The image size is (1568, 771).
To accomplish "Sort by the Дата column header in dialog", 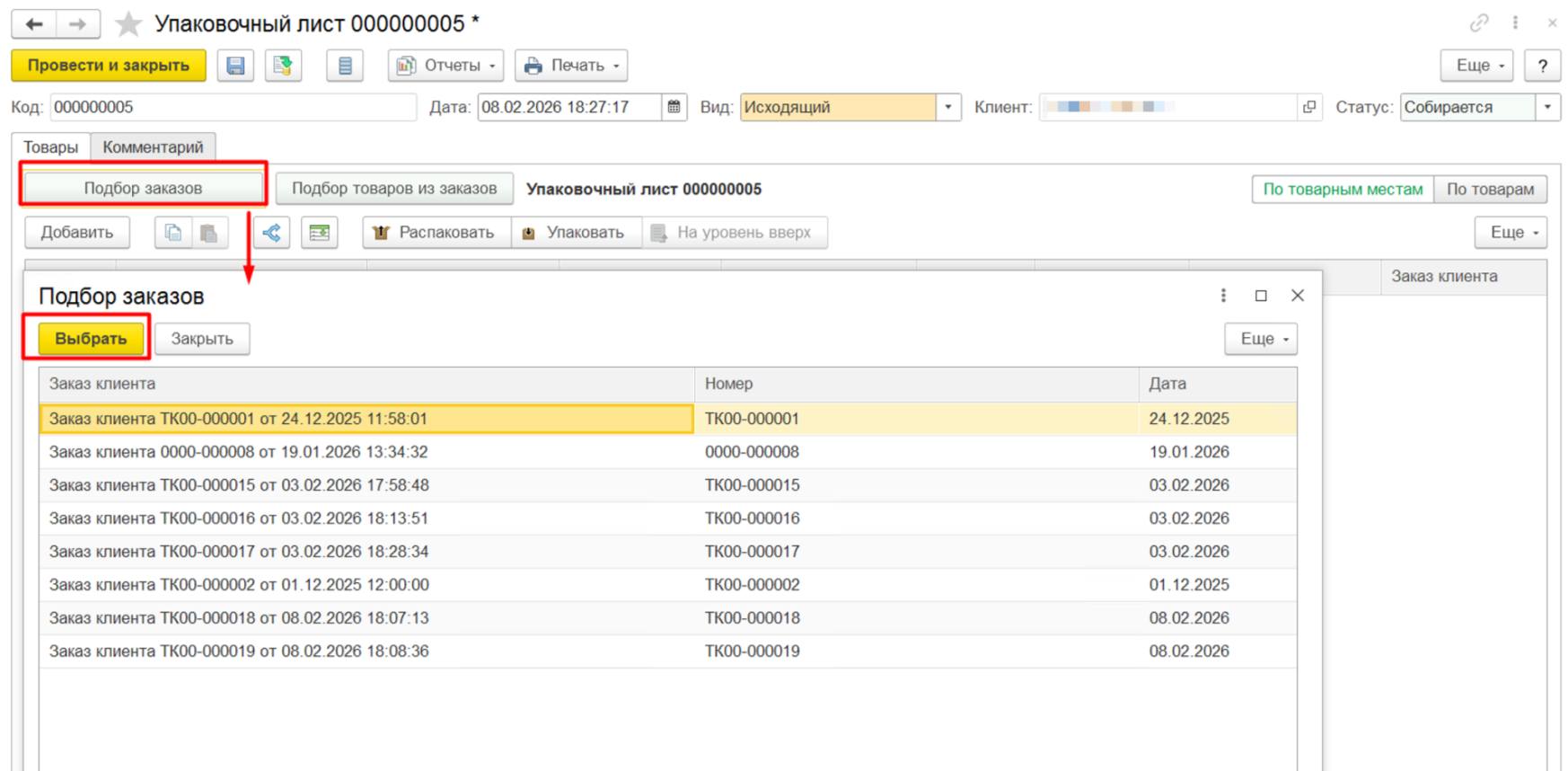I will pyautogui.click(x=1218, y=384).
